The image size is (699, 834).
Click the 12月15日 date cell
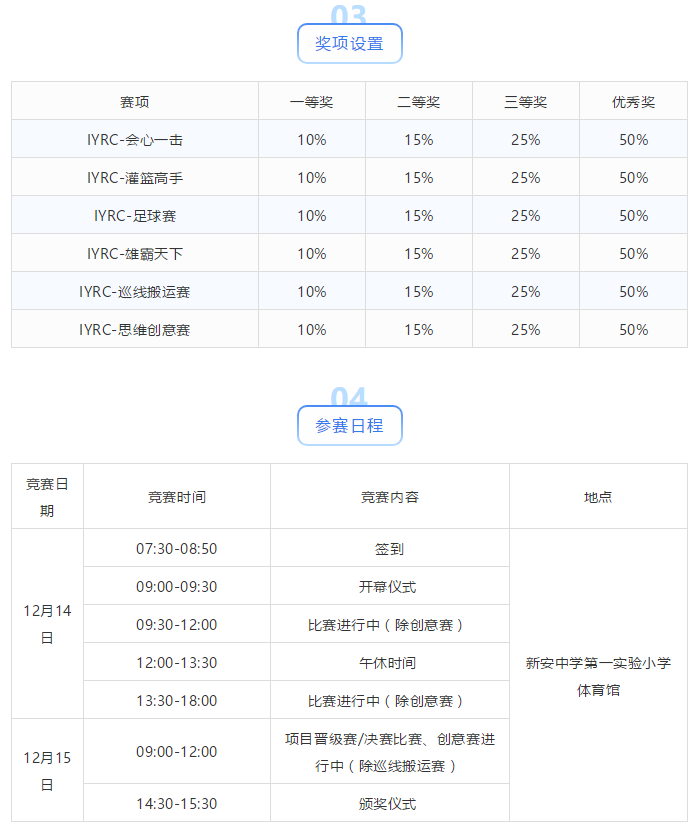click(x=47, y=770)
